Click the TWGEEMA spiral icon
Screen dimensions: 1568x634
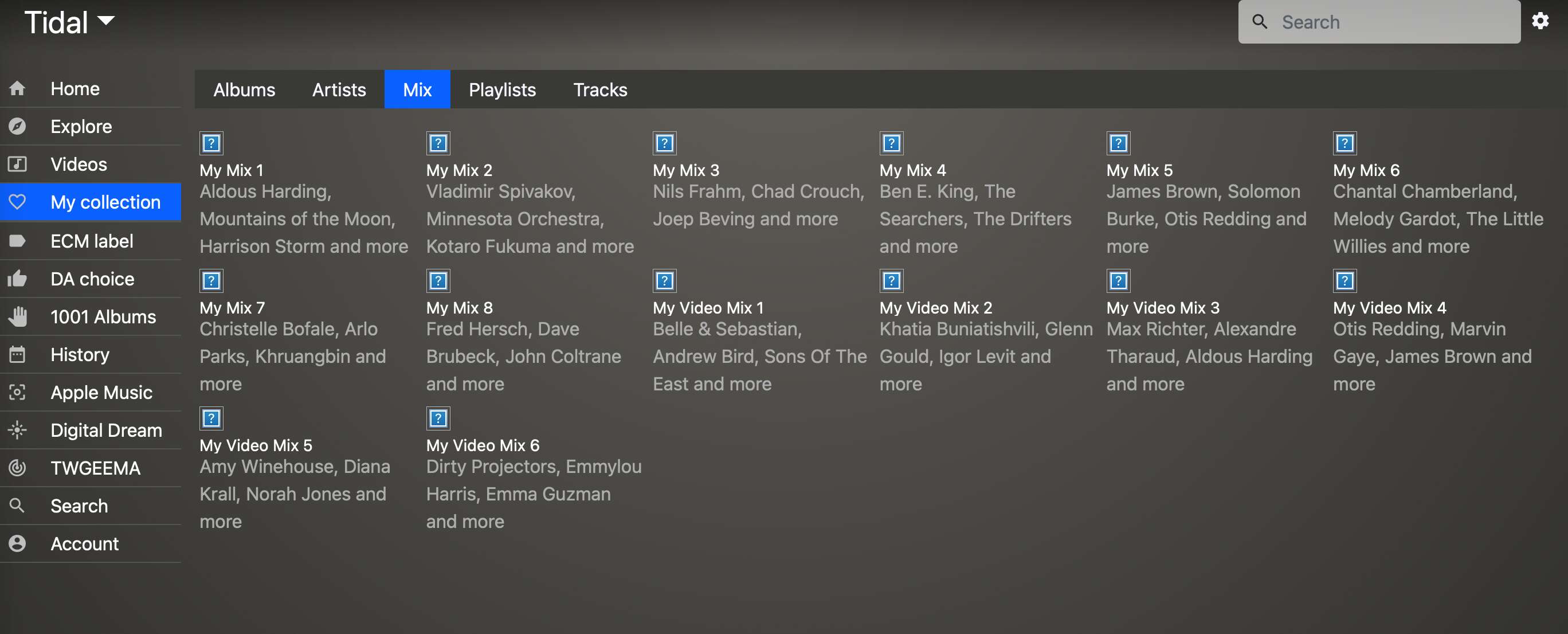pos(17,467)
